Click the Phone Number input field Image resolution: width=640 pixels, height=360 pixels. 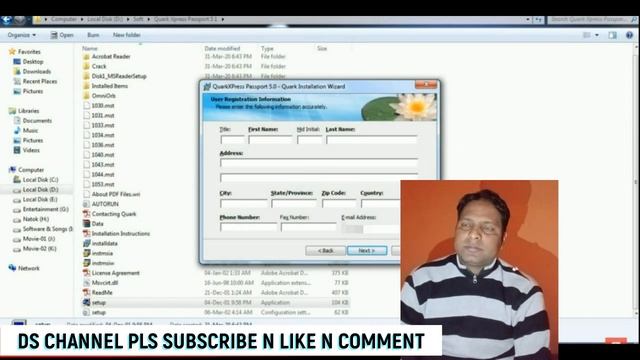tap(249, 227)
